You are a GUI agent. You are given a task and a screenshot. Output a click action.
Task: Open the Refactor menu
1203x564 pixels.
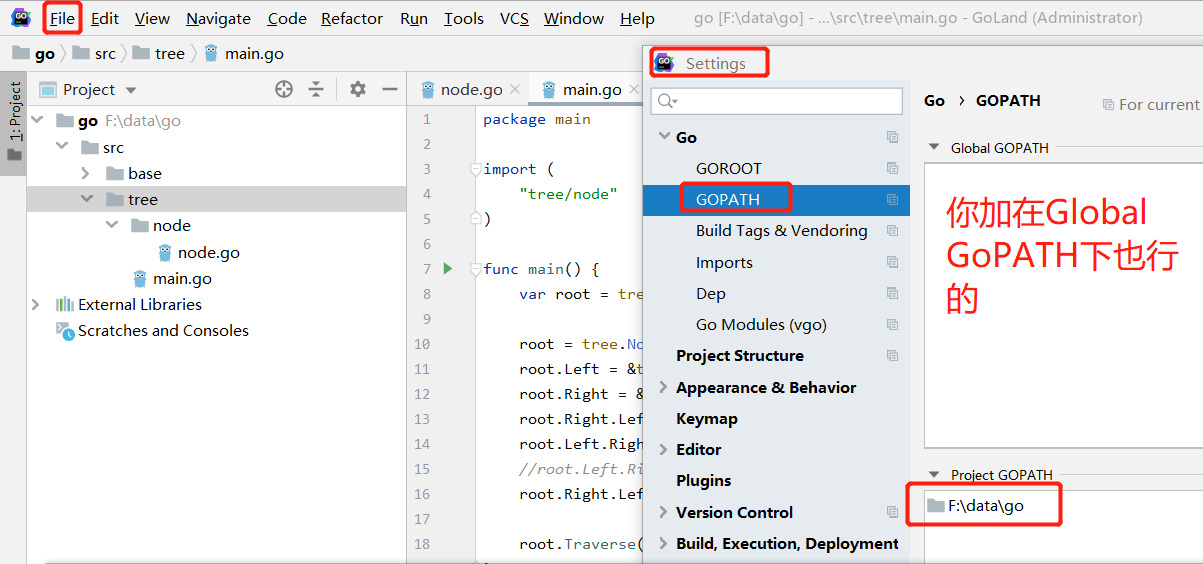pyautogui.click(x=352, y=18)
